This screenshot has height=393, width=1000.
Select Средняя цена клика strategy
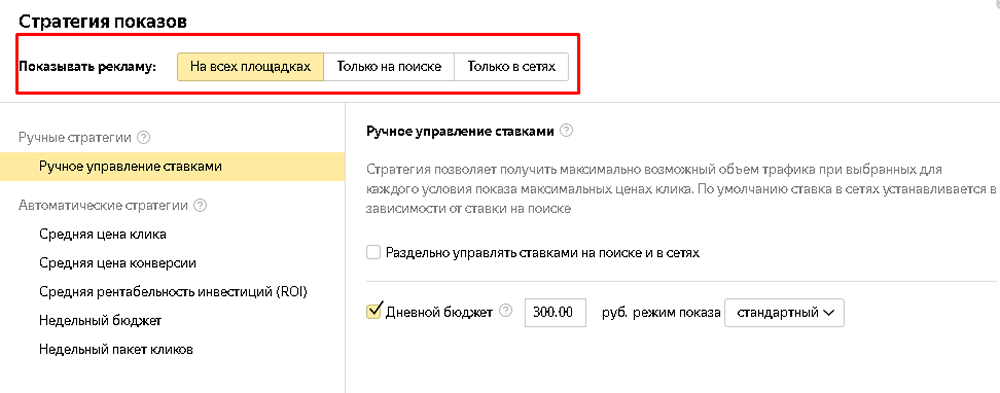click(103, 234)
